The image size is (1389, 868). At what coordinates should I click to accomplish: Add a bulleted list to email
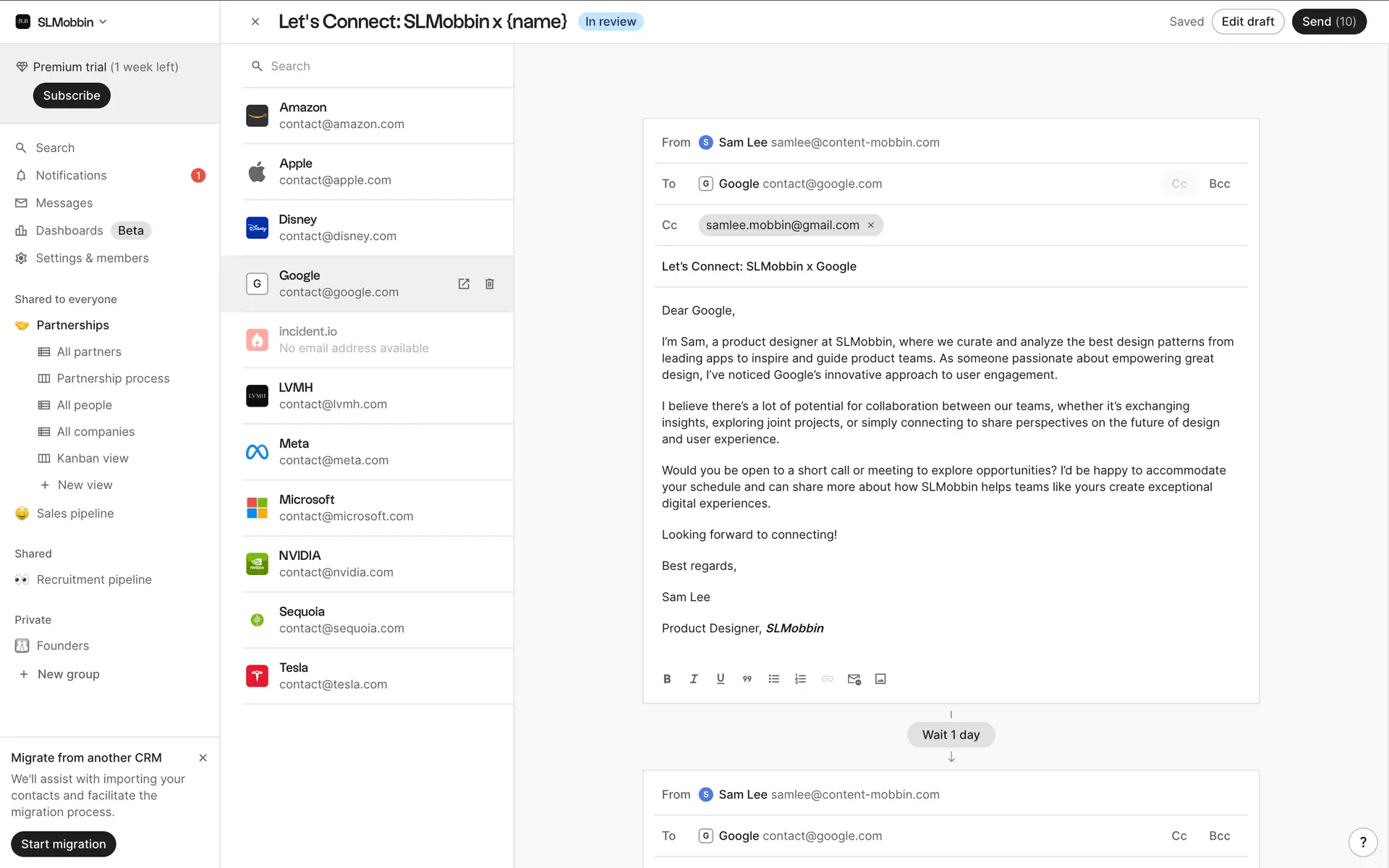[774, 678]
